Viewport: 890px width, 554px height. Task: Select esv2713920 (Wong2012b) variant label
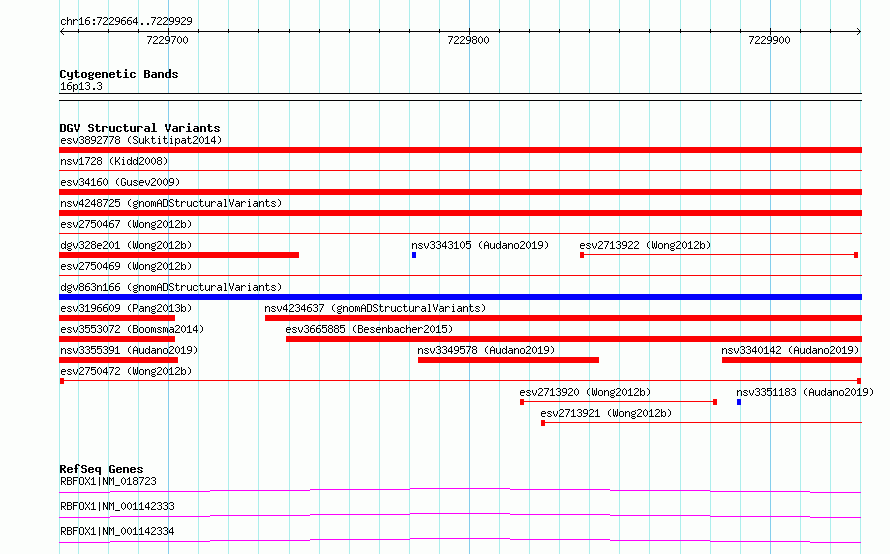click(x=585, y=392)
